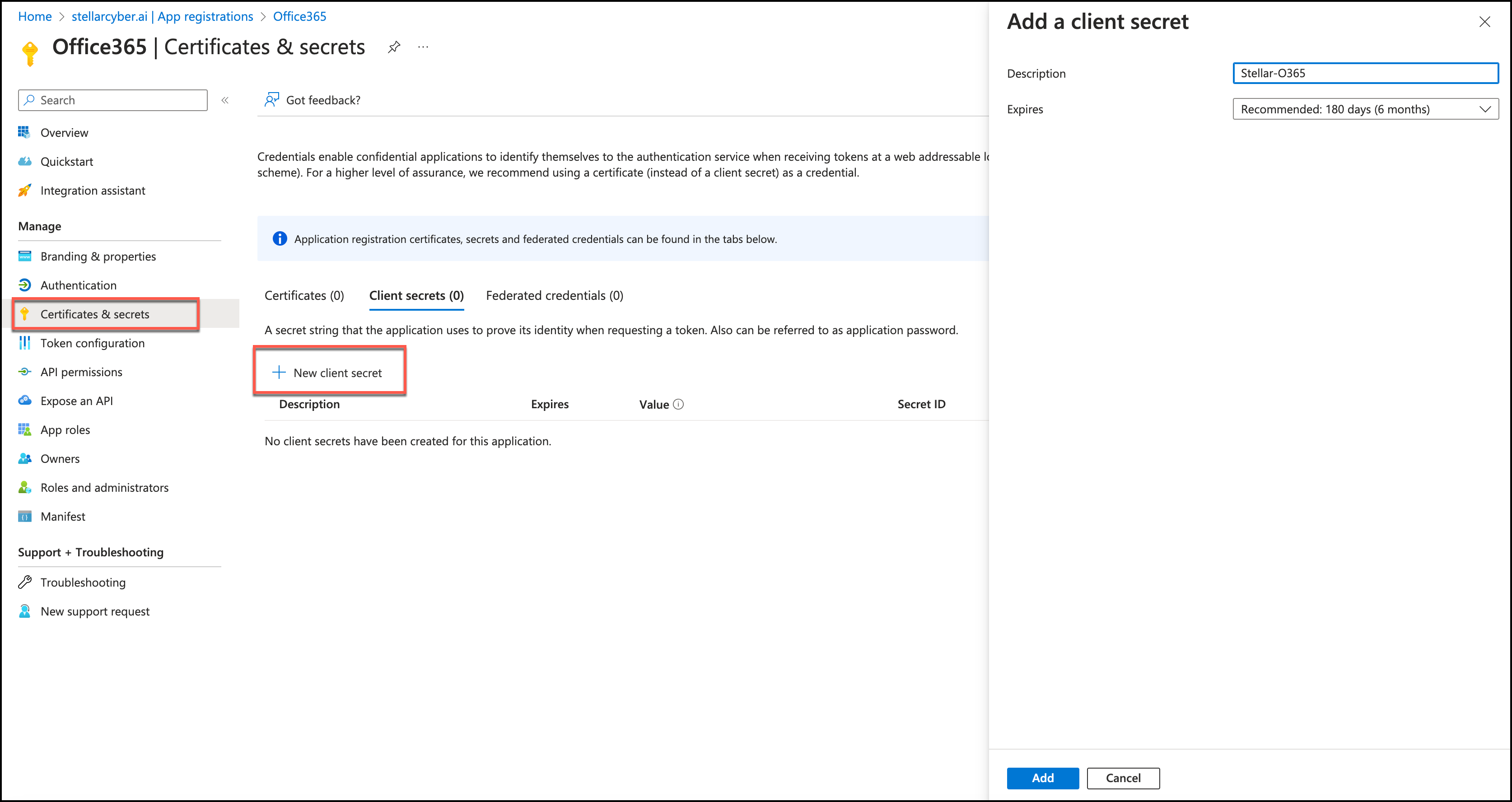The height and width of the screenshot is (802, 1512).
Task: Click the Description text field
Action: (1365, 74)
